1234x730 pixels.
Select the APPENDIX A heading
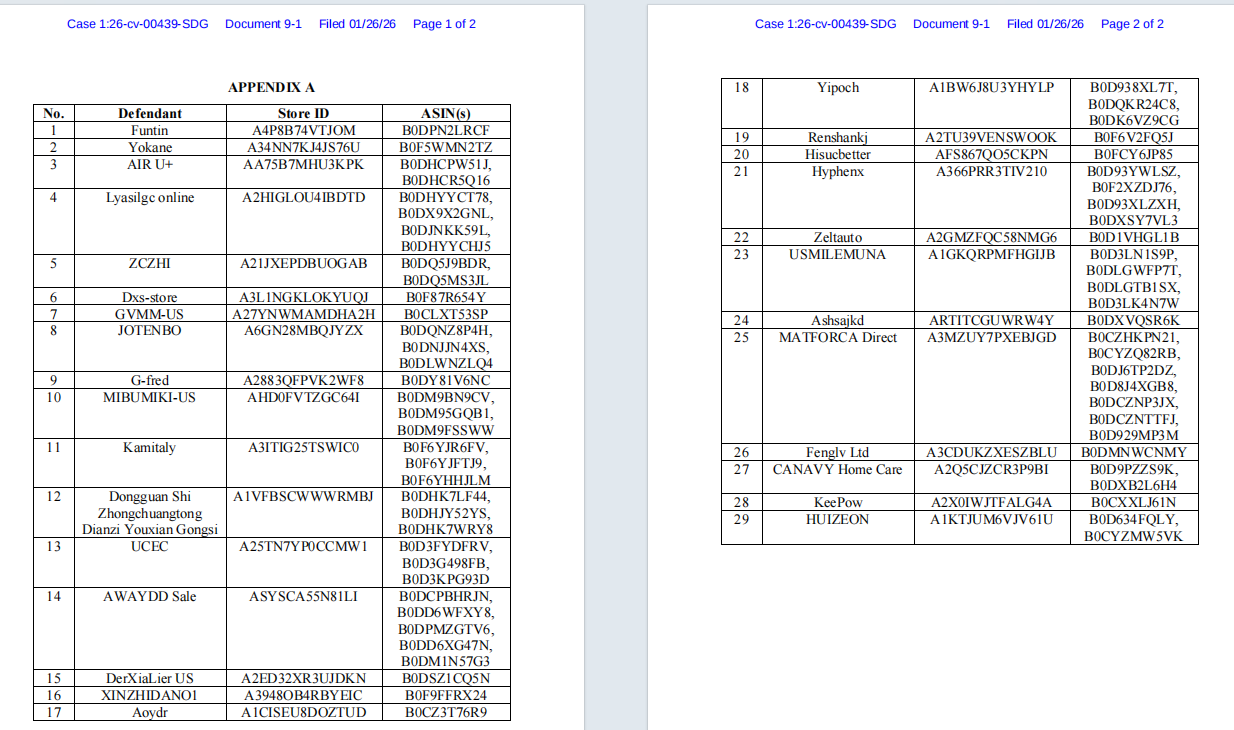coord(272,88)
